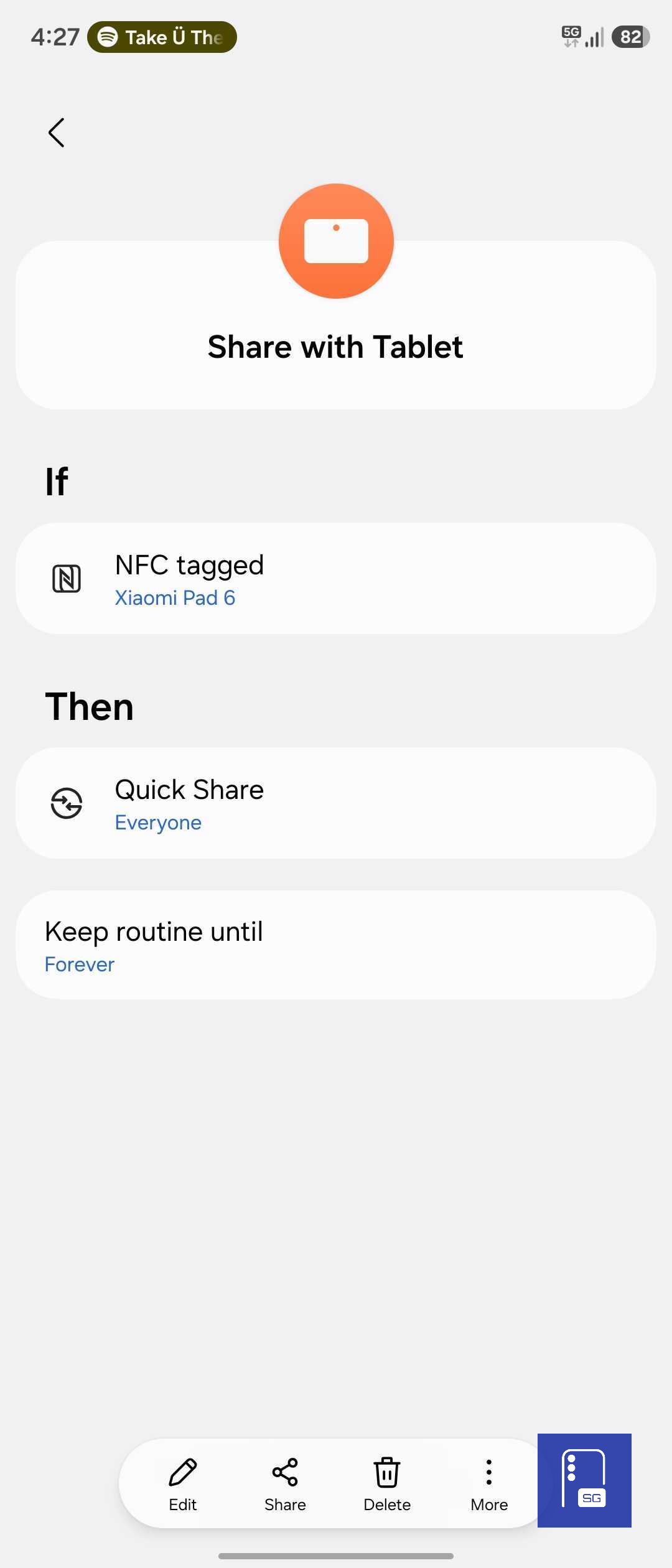Screen dimensions: 672x1568
Task: Open the Spotify now playing pill
Action: (162, 37)
